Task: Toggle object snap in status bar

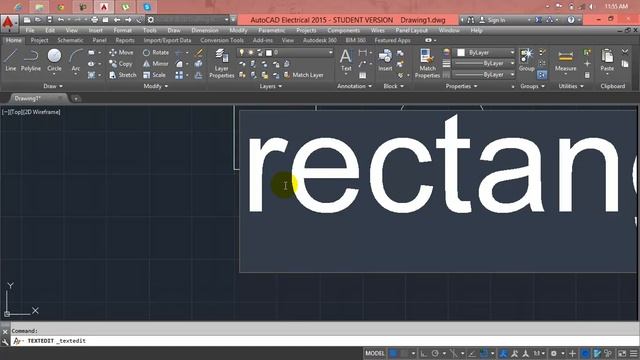Action: [484, 353]
